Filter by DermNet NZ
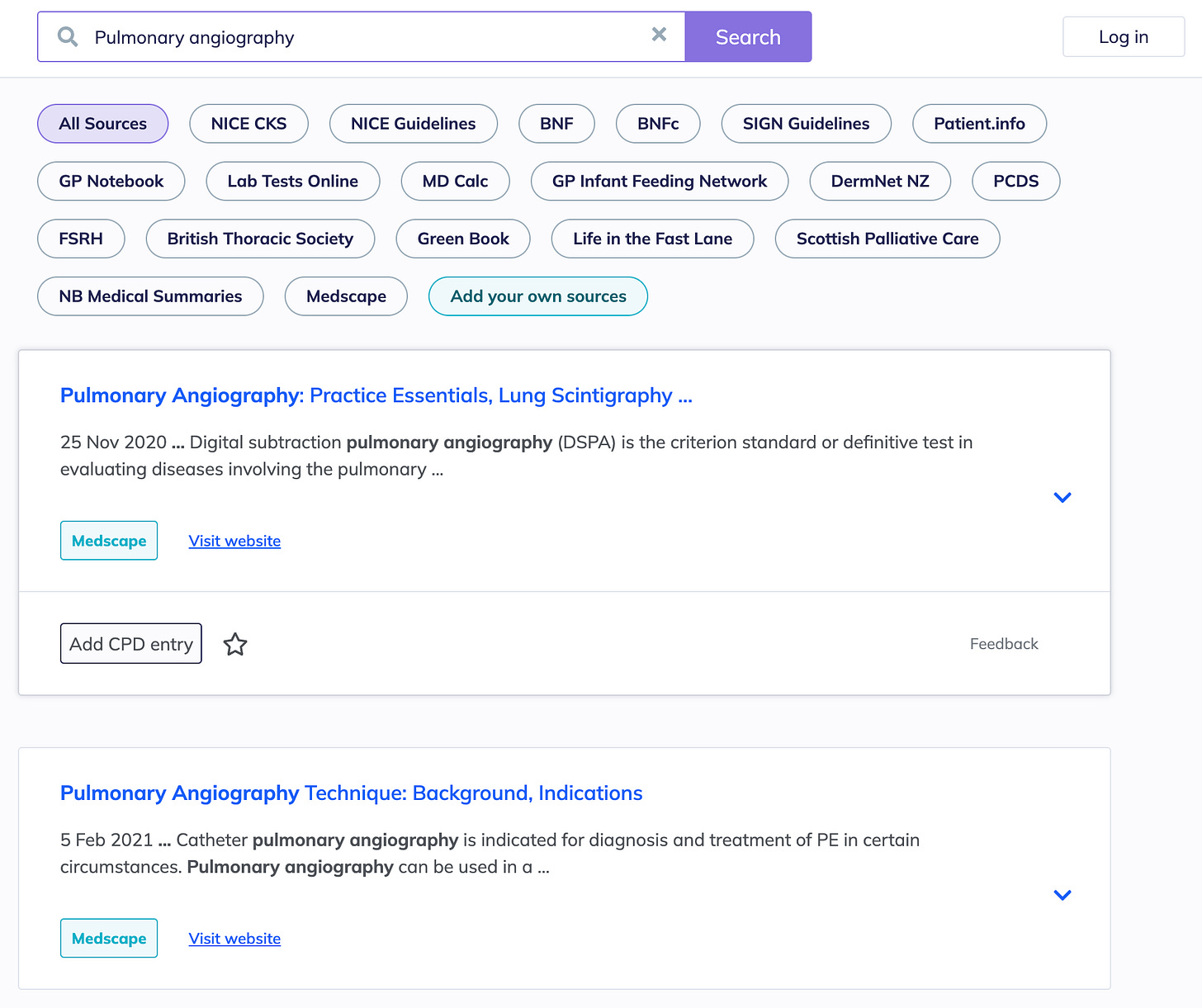The image size is (1202, 1008). coord(880,182)
